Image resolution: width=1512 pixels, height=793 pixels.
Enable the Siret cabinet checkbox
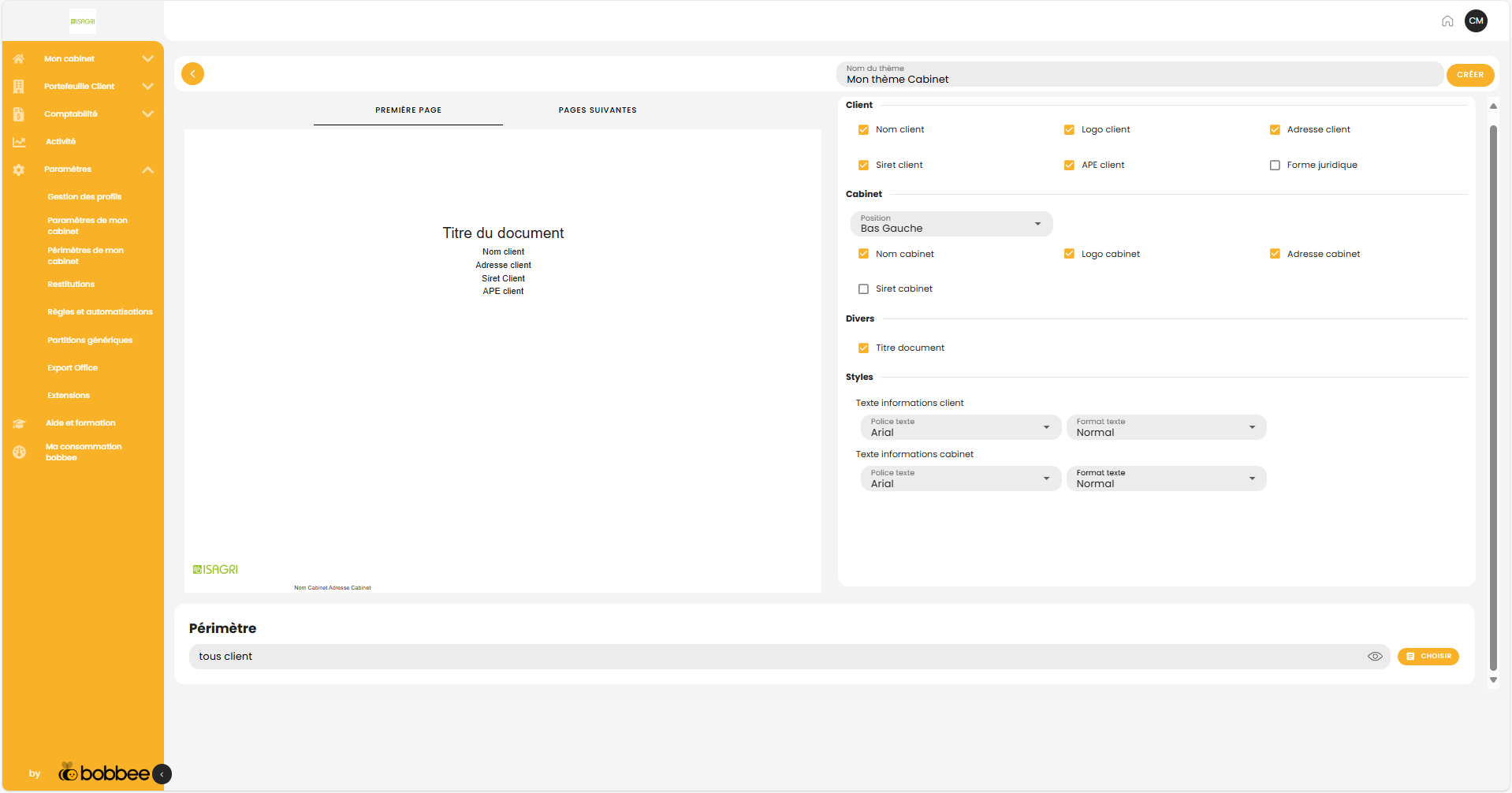tap(863, 289)
